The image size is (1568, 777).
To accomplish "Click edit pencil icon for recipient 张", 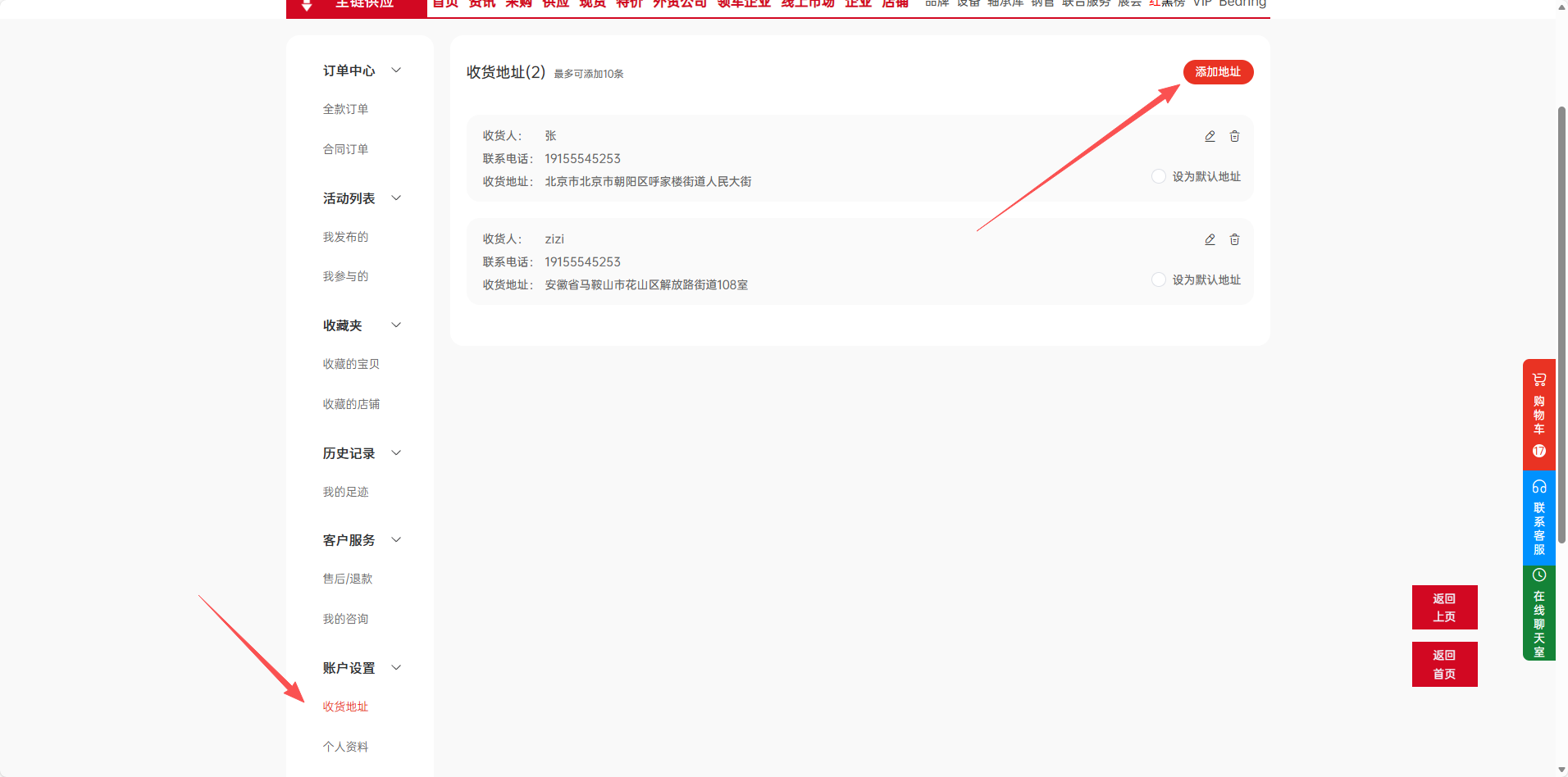I will pos(1210,136).
